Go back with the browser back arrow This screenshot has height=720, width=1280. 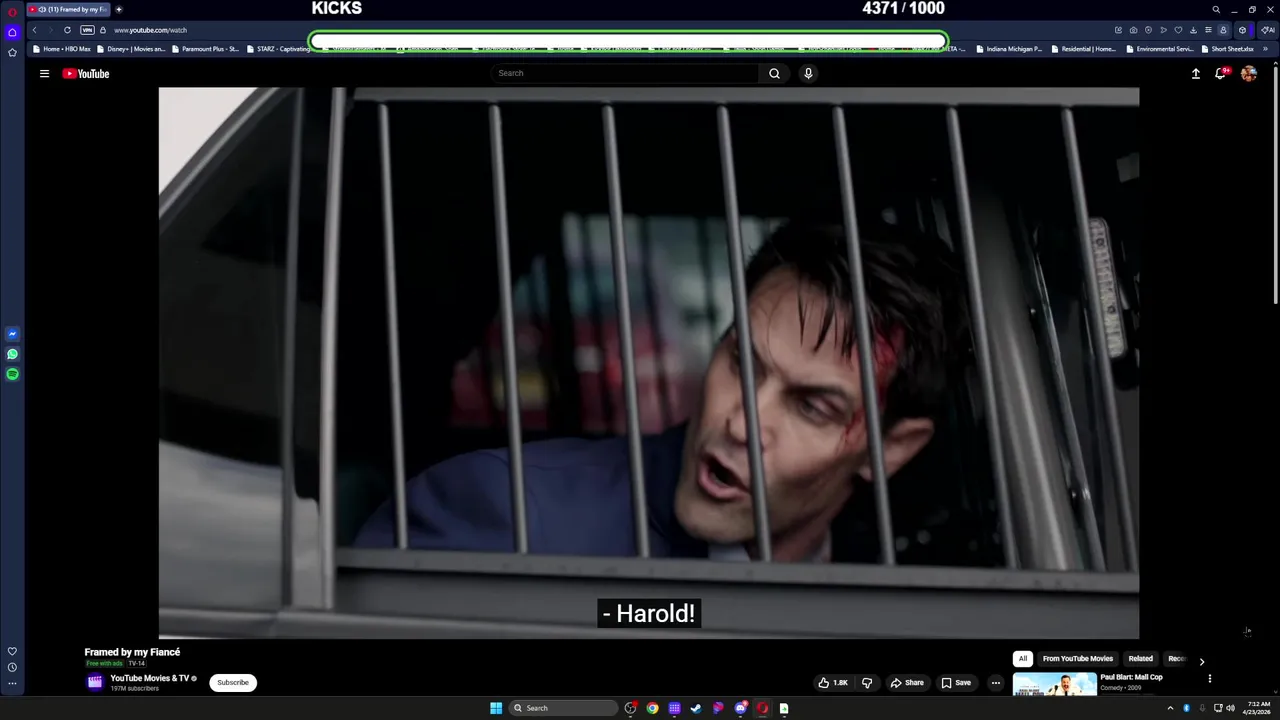34,30
